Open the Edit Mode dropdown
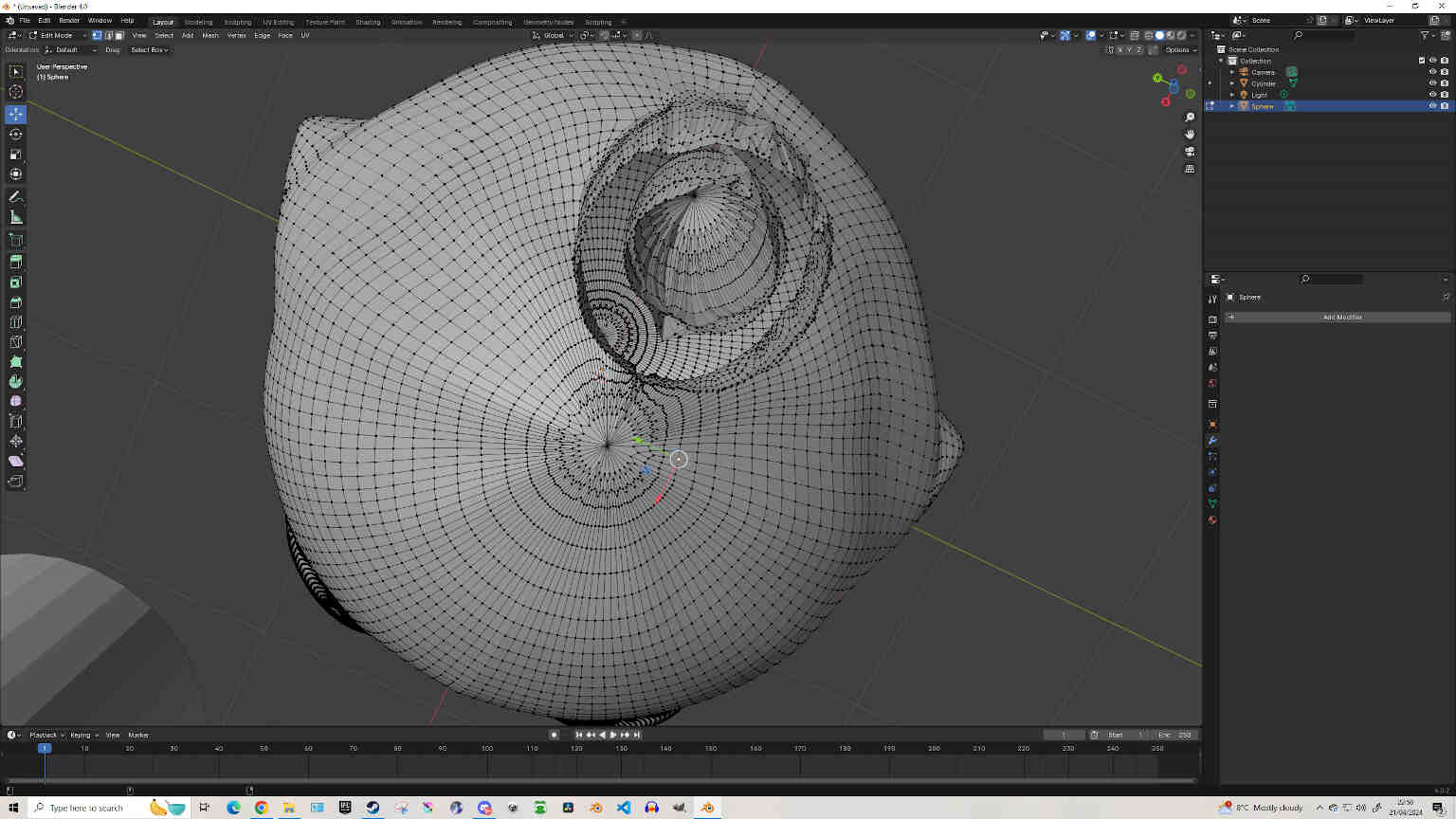 click(56, 35)
